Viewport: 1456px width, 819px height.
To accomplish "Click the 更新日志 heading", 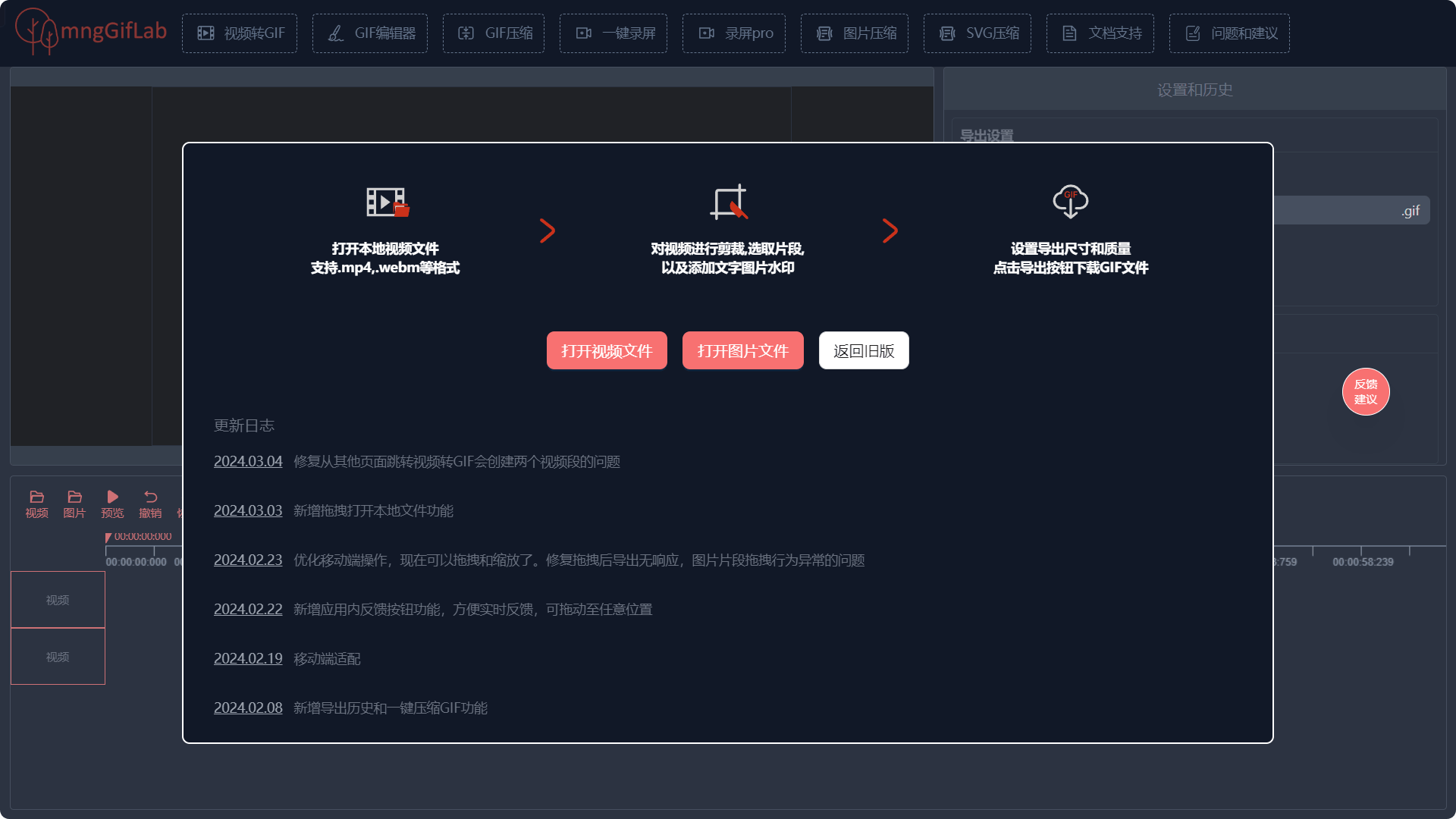I will tap(244, 425).
